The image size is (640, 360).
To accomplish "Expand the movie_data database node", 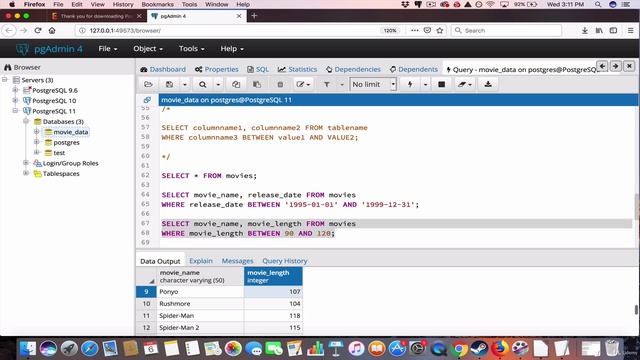I will coord(37,131).
